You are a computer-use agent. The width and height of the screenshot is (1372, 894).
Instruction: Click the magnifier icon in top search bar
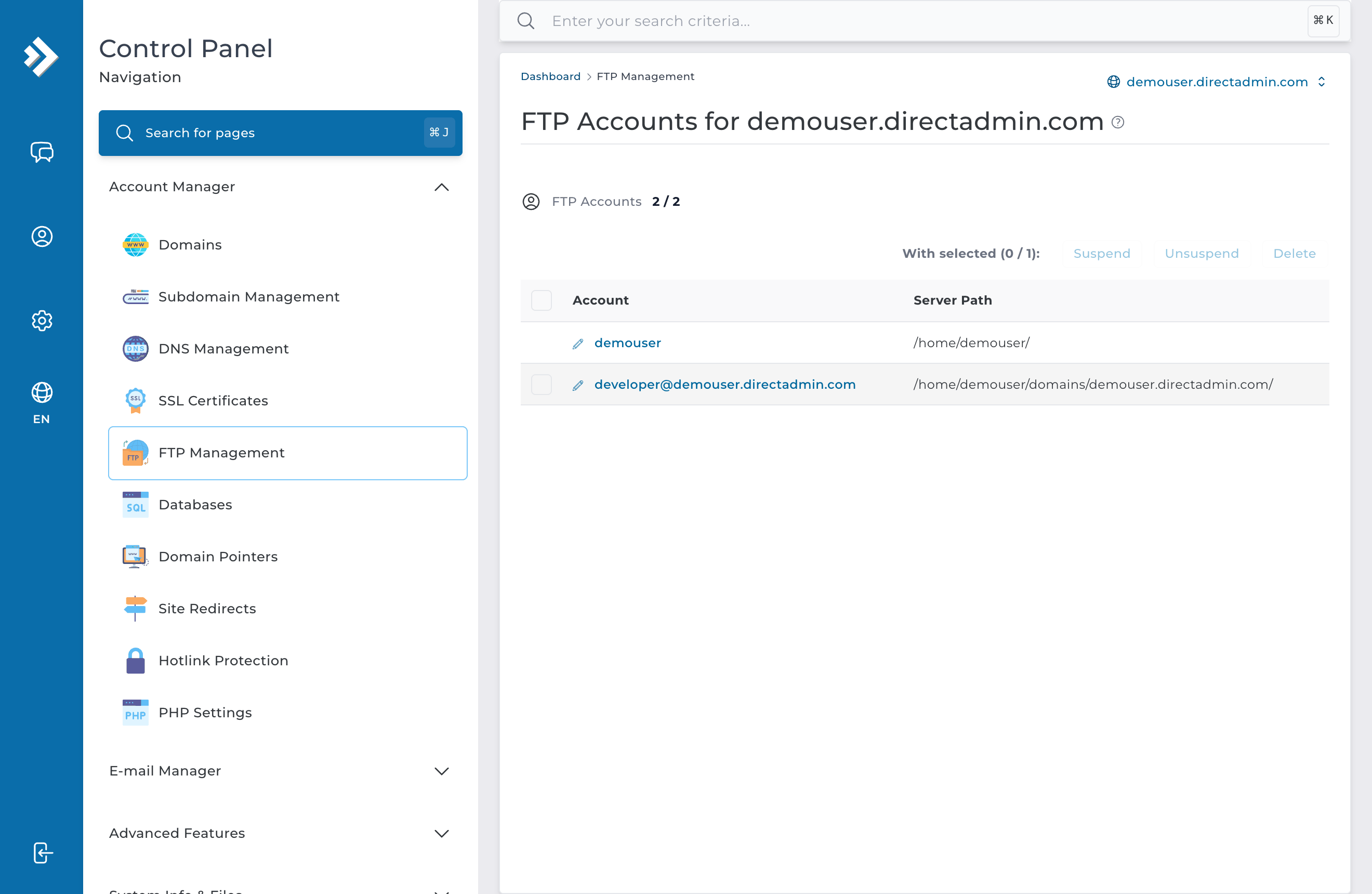tap(526, 21)
